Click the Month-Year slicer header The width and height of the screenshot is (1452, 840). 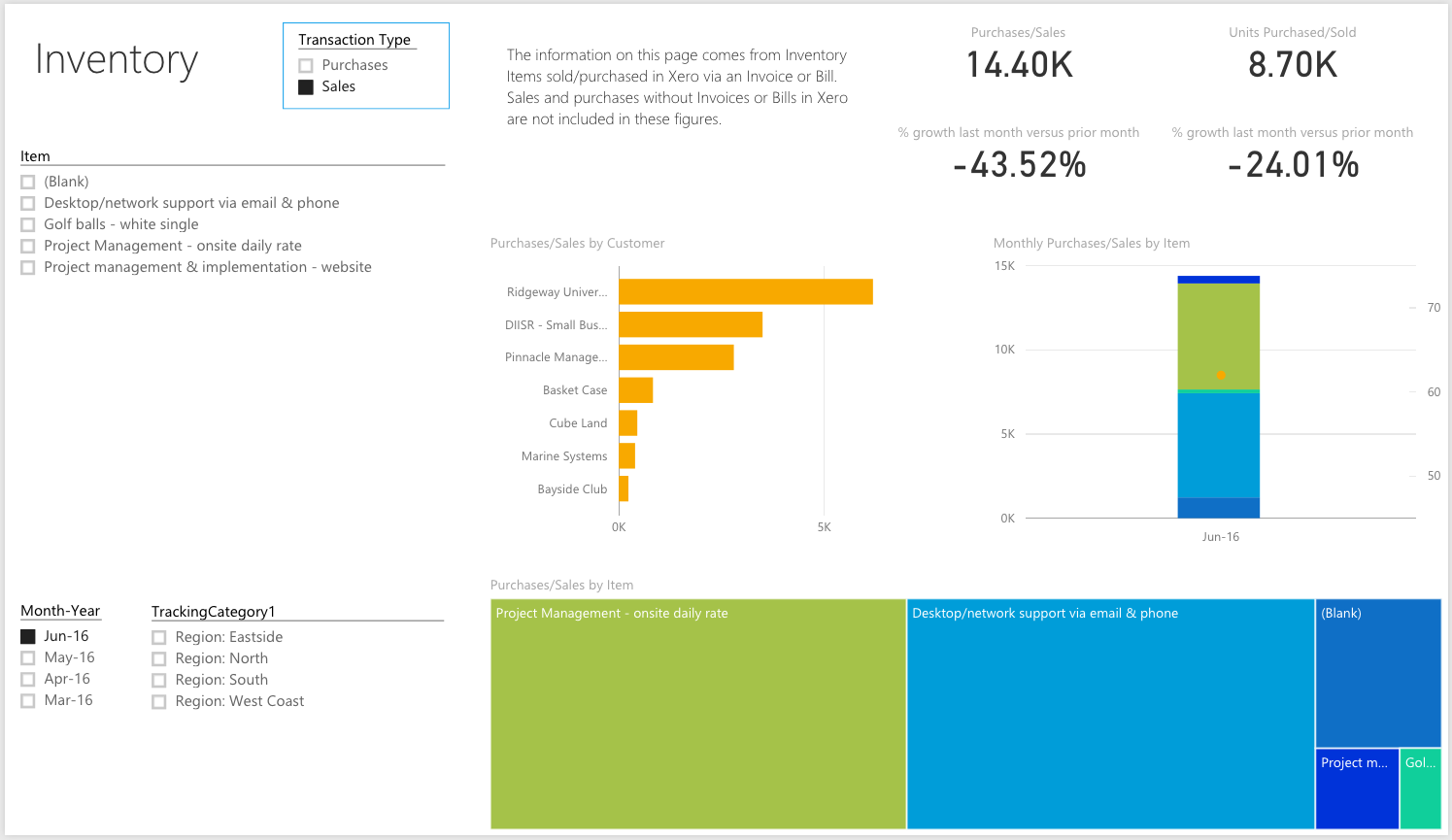[60, 611]
